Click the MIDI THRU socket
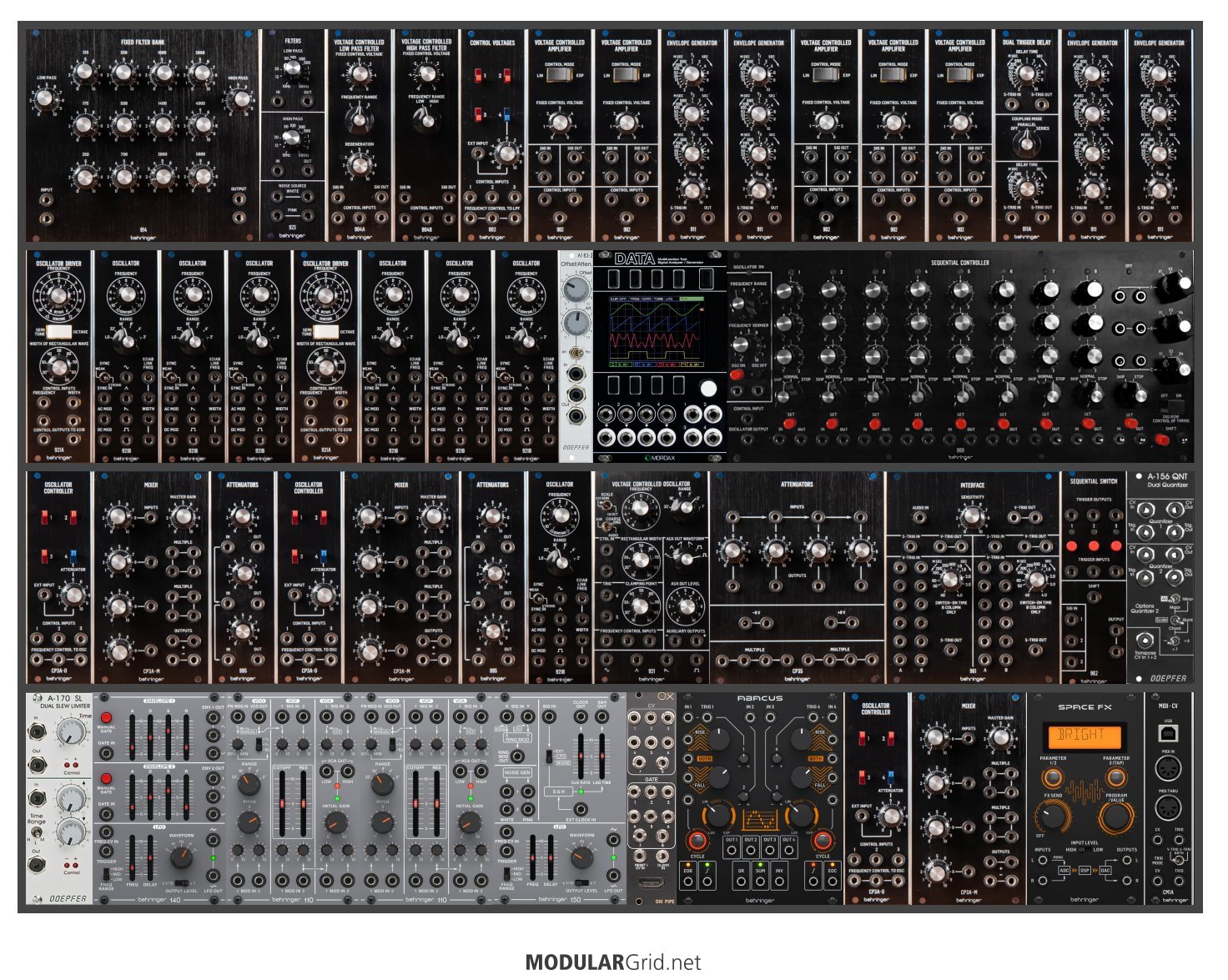 tap(1168, 808)
